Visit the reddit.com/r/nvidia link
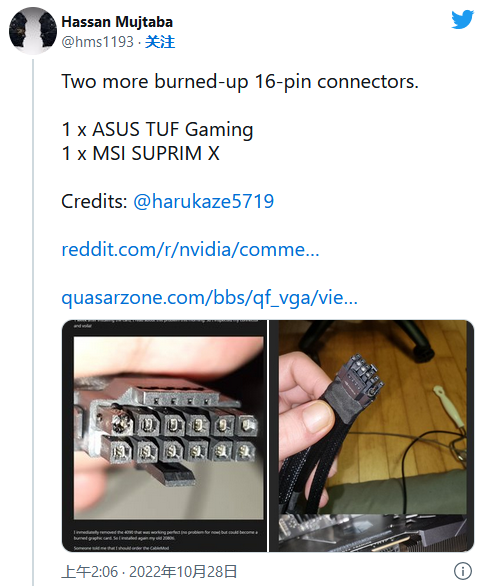Image resolution: width=489 pixels, height=586 pixels. click(190, 249)
